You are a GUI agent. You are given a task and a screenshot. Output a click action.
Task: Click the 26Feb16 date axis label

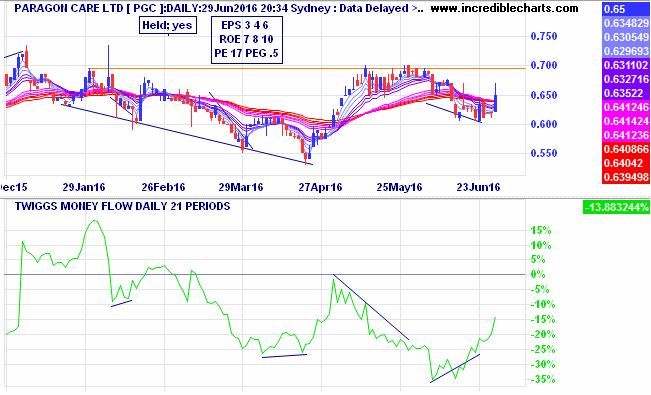[x=163, y=187]
